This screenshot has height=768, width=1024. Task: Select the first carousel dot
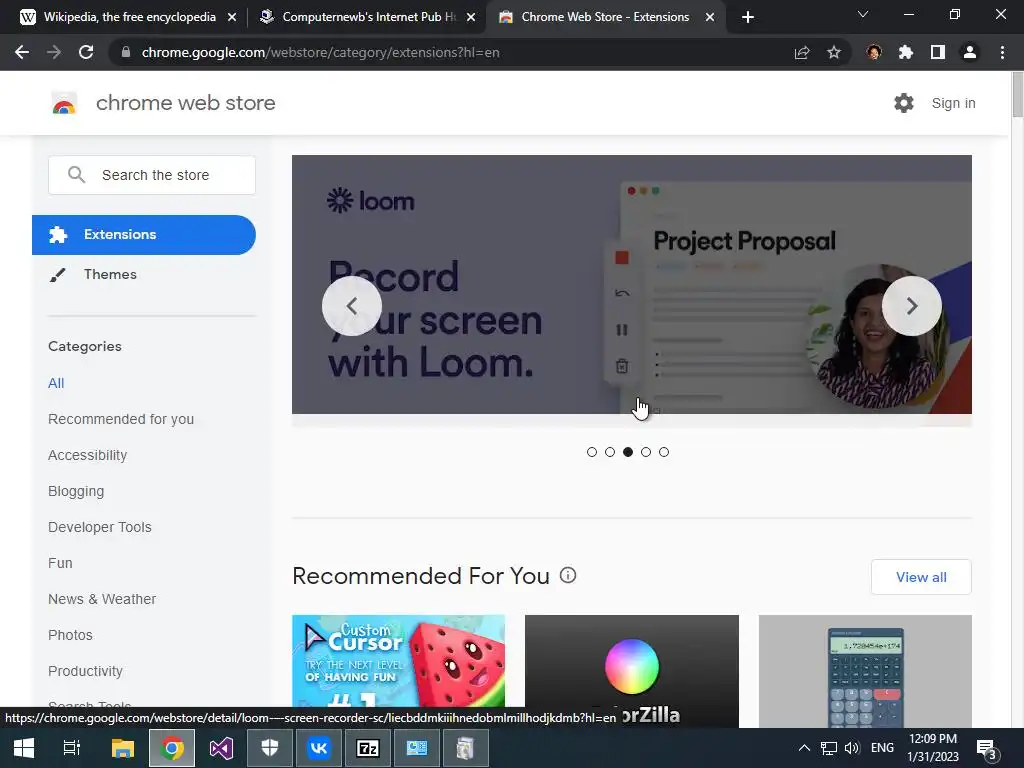tap(592, 452)
